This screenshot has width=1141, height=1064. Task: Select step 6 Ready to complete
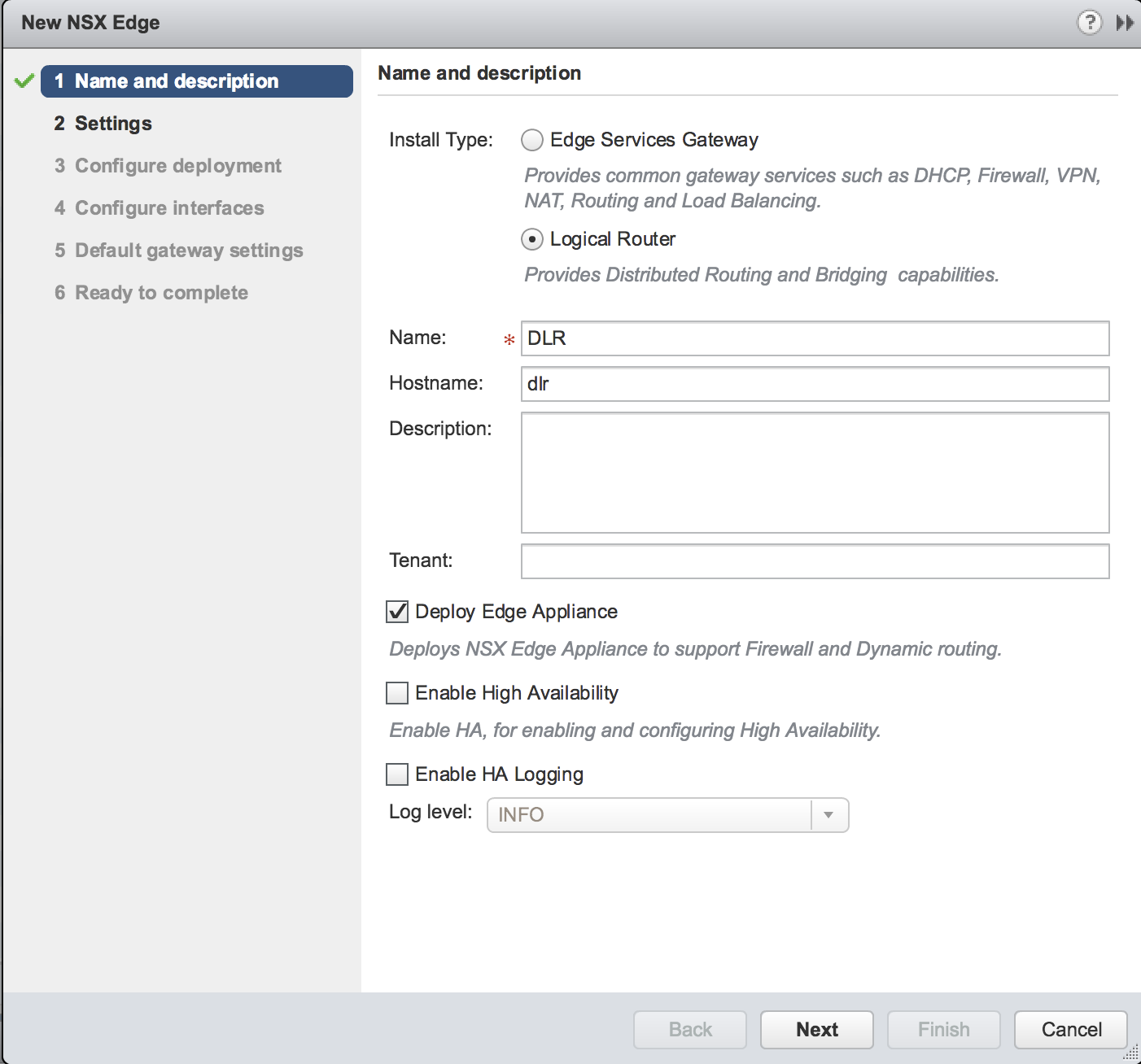click(x=151, y=293)
